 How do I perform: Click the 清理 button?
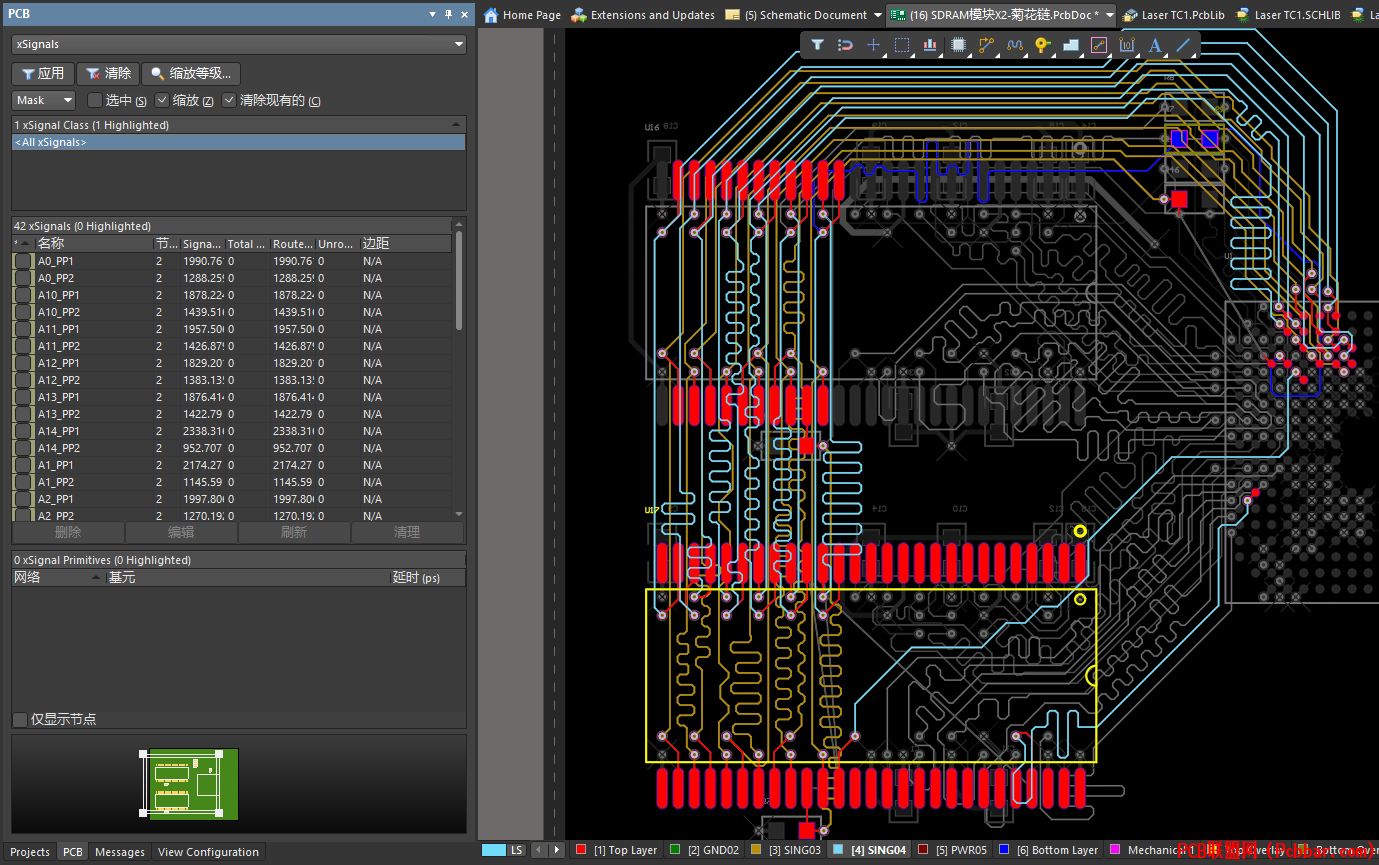click(x=407, y=532)
